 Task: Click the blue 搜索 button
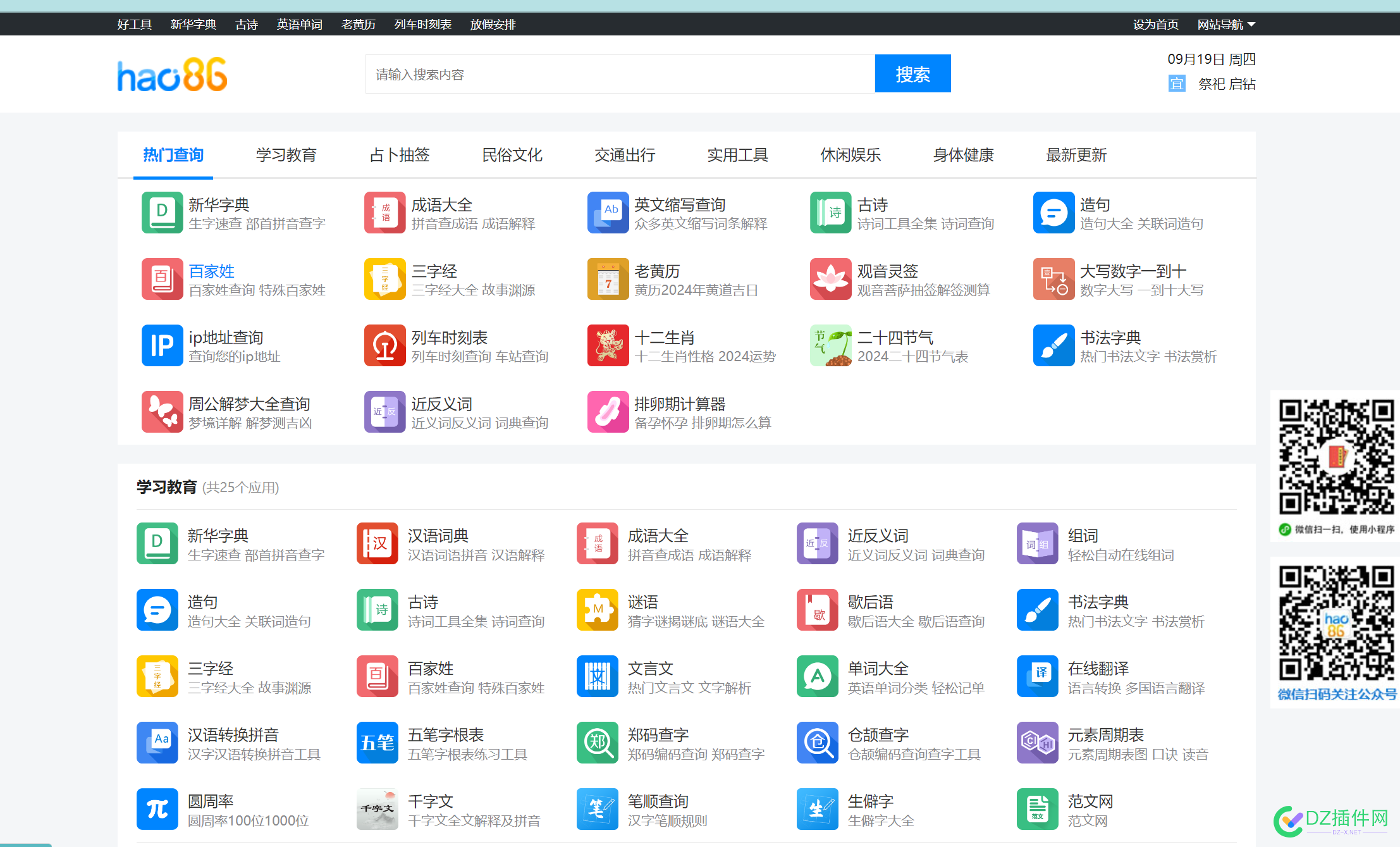(912, 74)
